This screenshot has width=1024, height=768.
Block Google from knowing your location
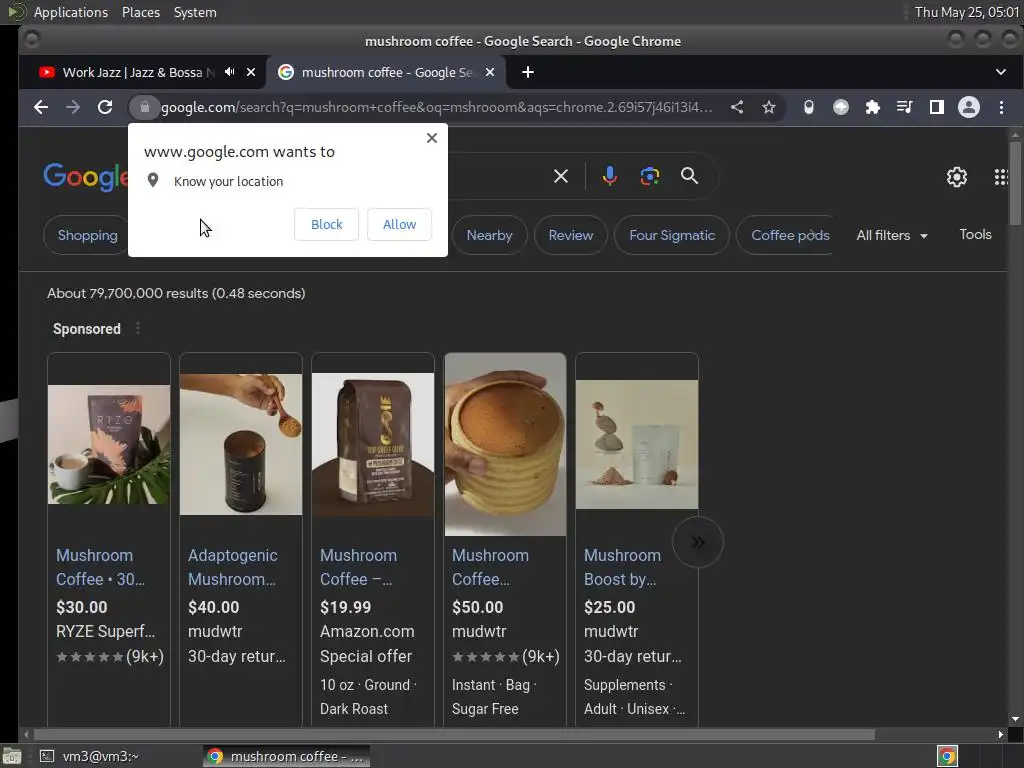click(327, 224)
